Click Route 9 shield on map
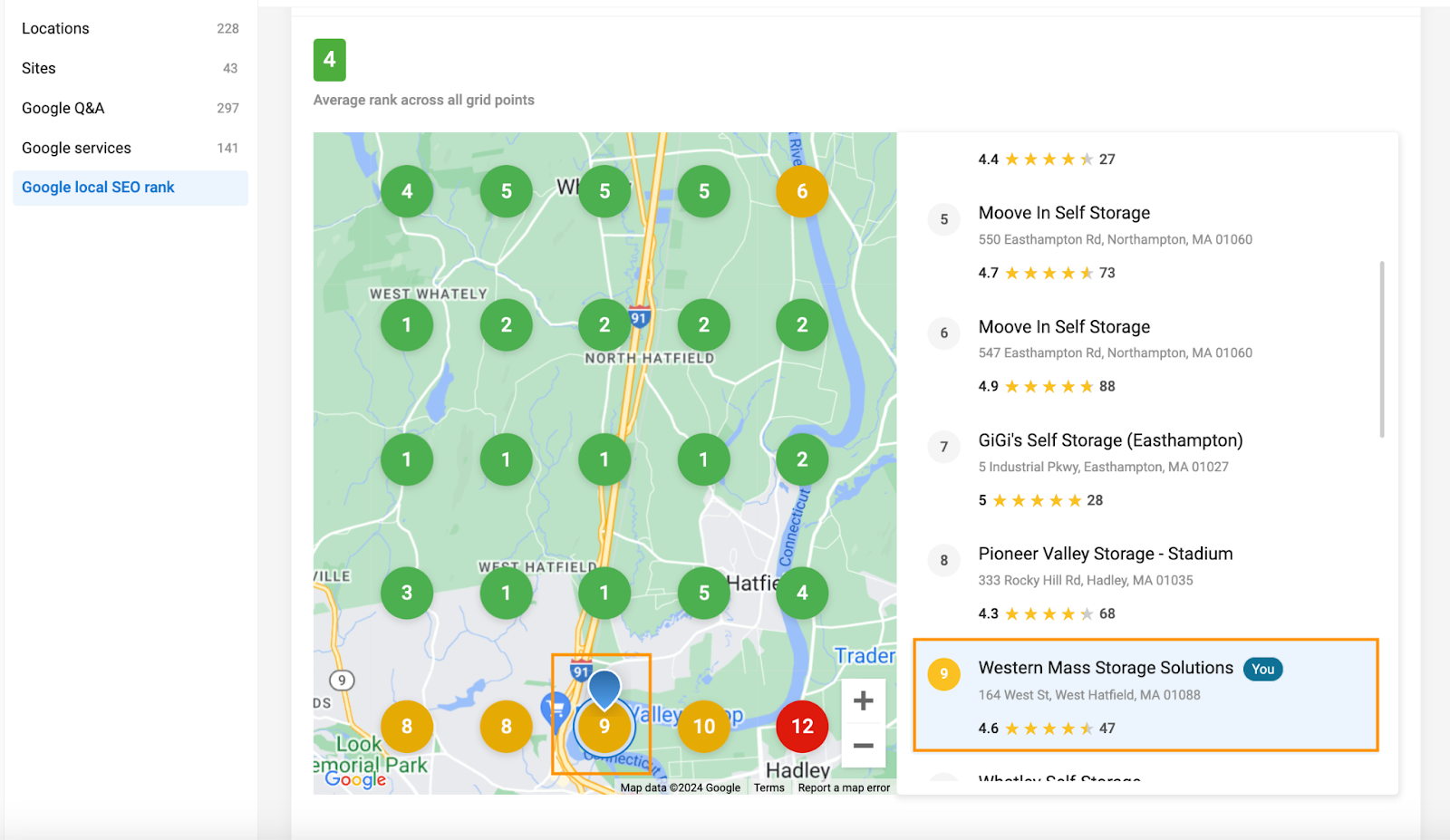 [x=342, y=681]
